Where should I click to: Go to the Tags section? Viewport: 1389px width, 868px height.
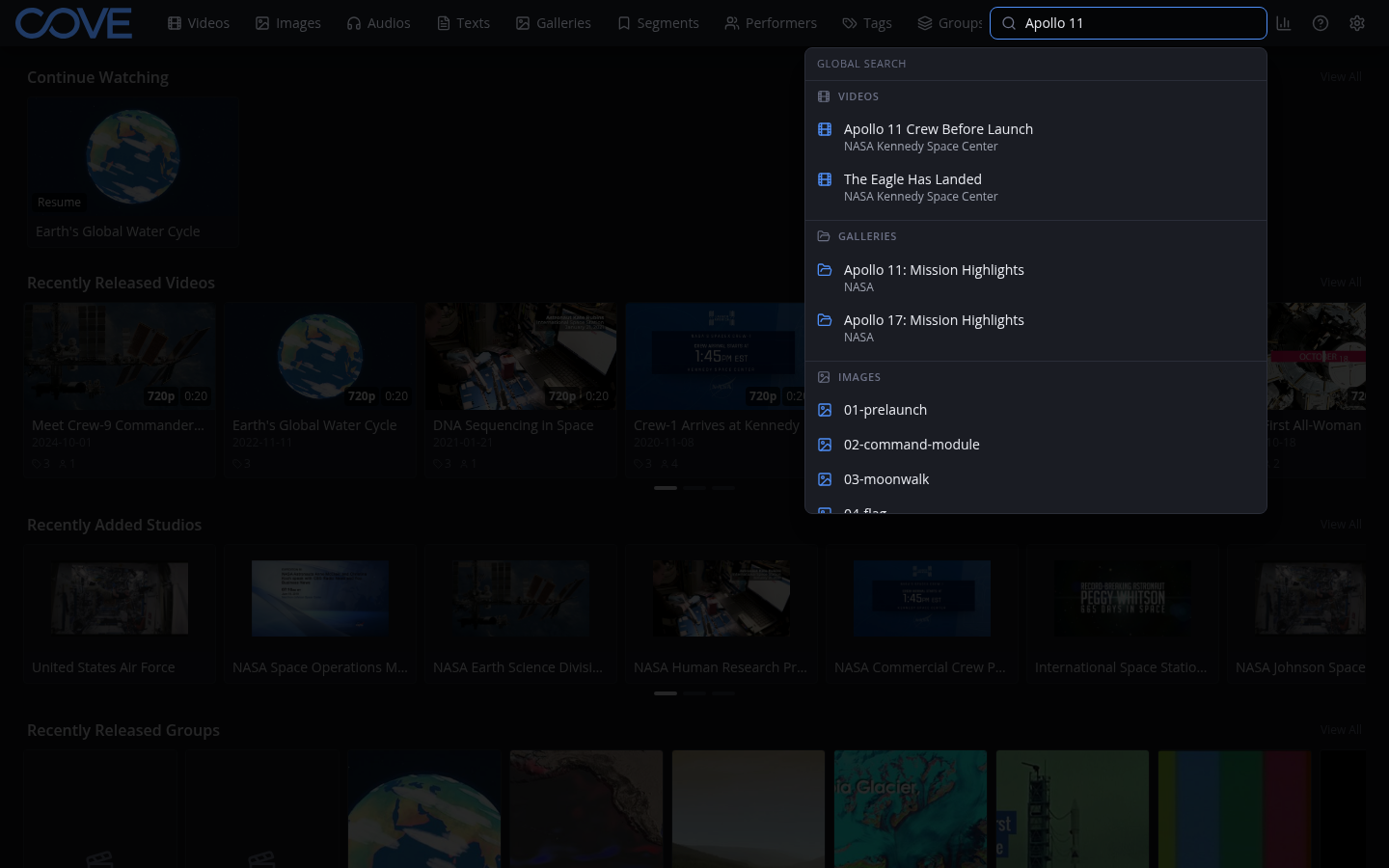point(867,23)
